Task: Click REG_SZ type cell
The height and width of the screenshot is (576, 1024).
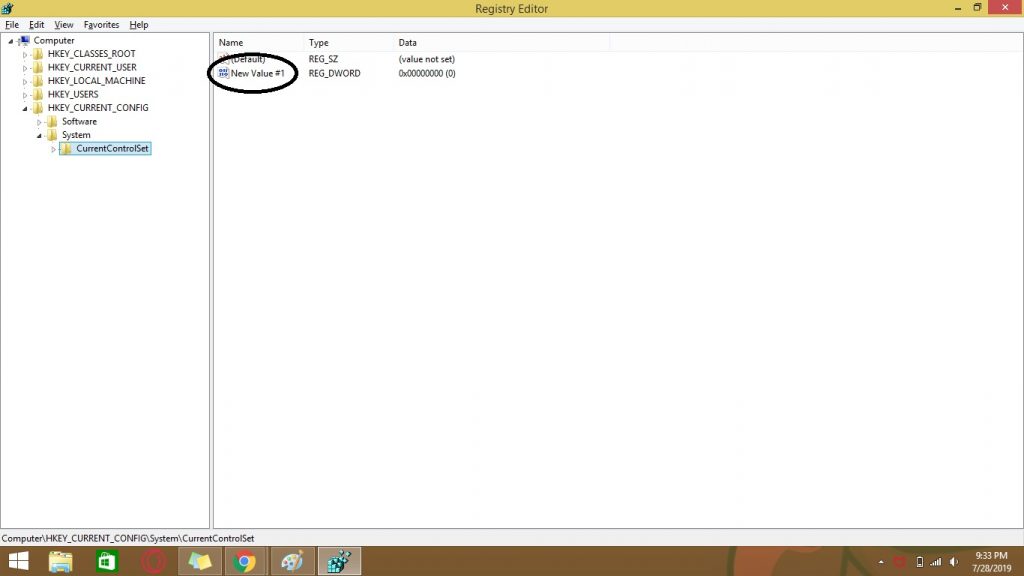Action: tap(323, 59)
